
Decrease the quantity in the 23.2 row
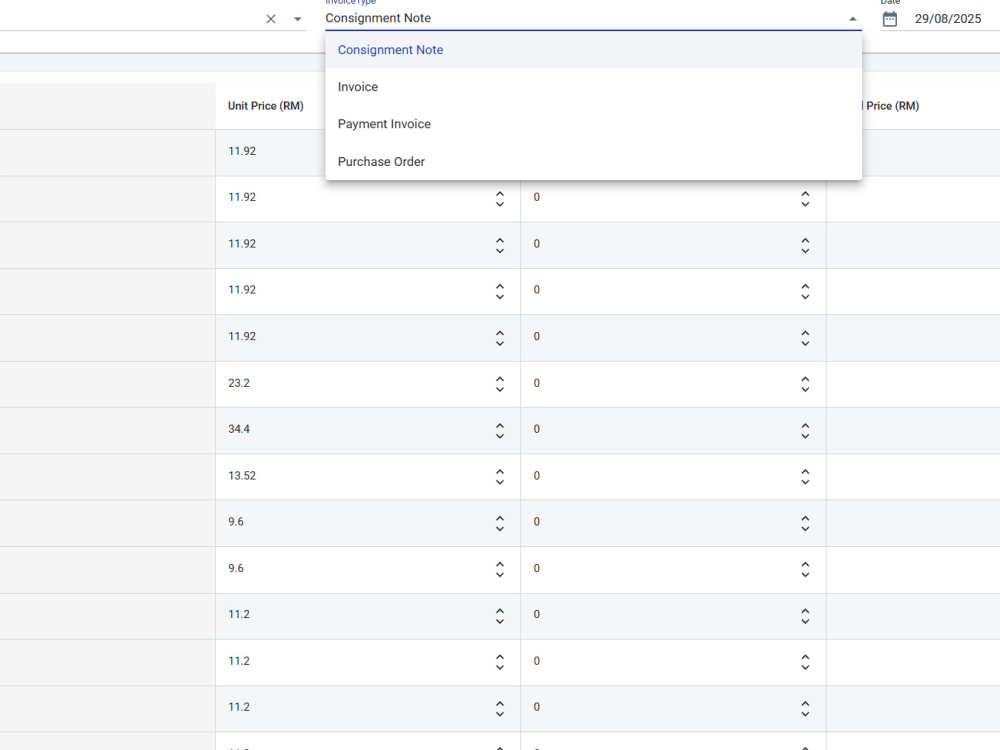point(805,388)
